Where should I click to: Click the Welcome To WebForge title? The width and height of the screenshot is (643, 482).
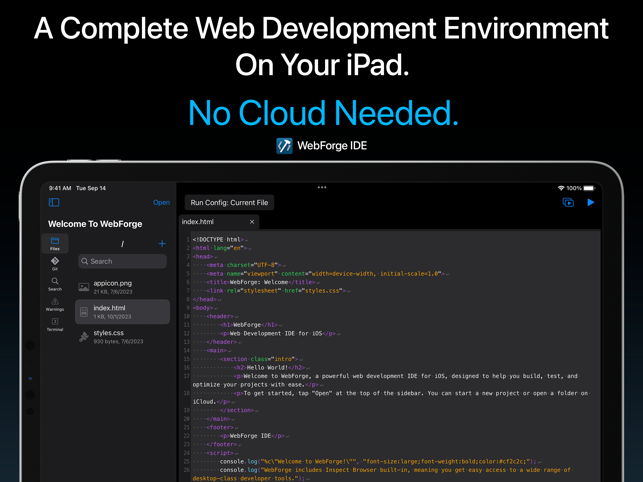pos(95,224)
